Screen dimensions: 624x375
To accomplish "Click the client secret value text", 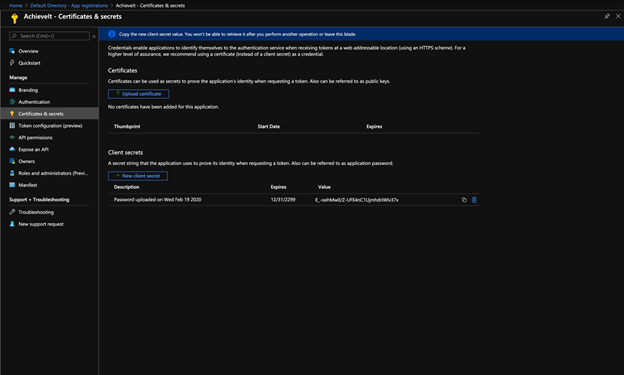I will 357,200.
